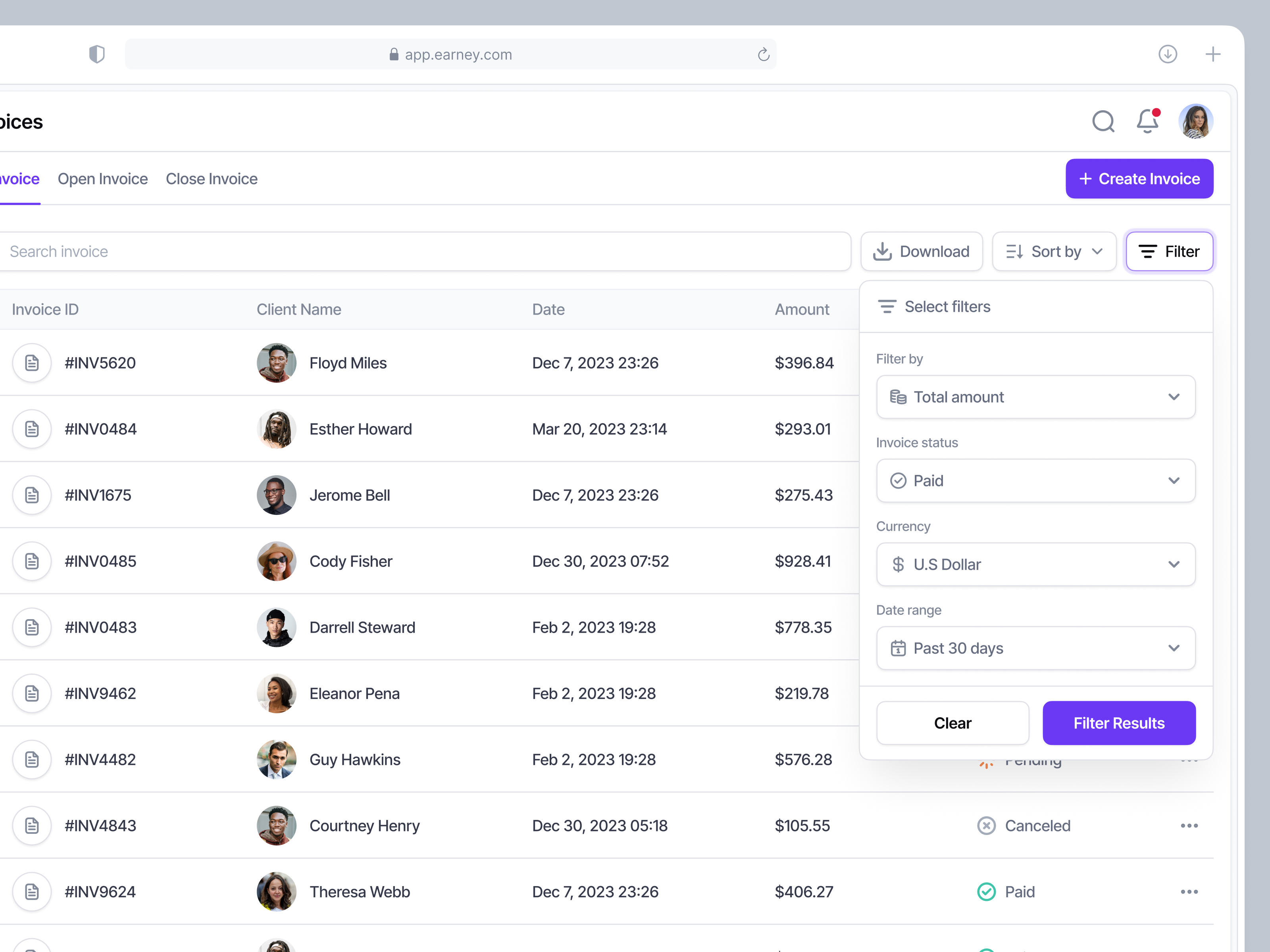Switch to the Open Invoice tab
Screen dimensions: 1270x952
pos(103,178)
